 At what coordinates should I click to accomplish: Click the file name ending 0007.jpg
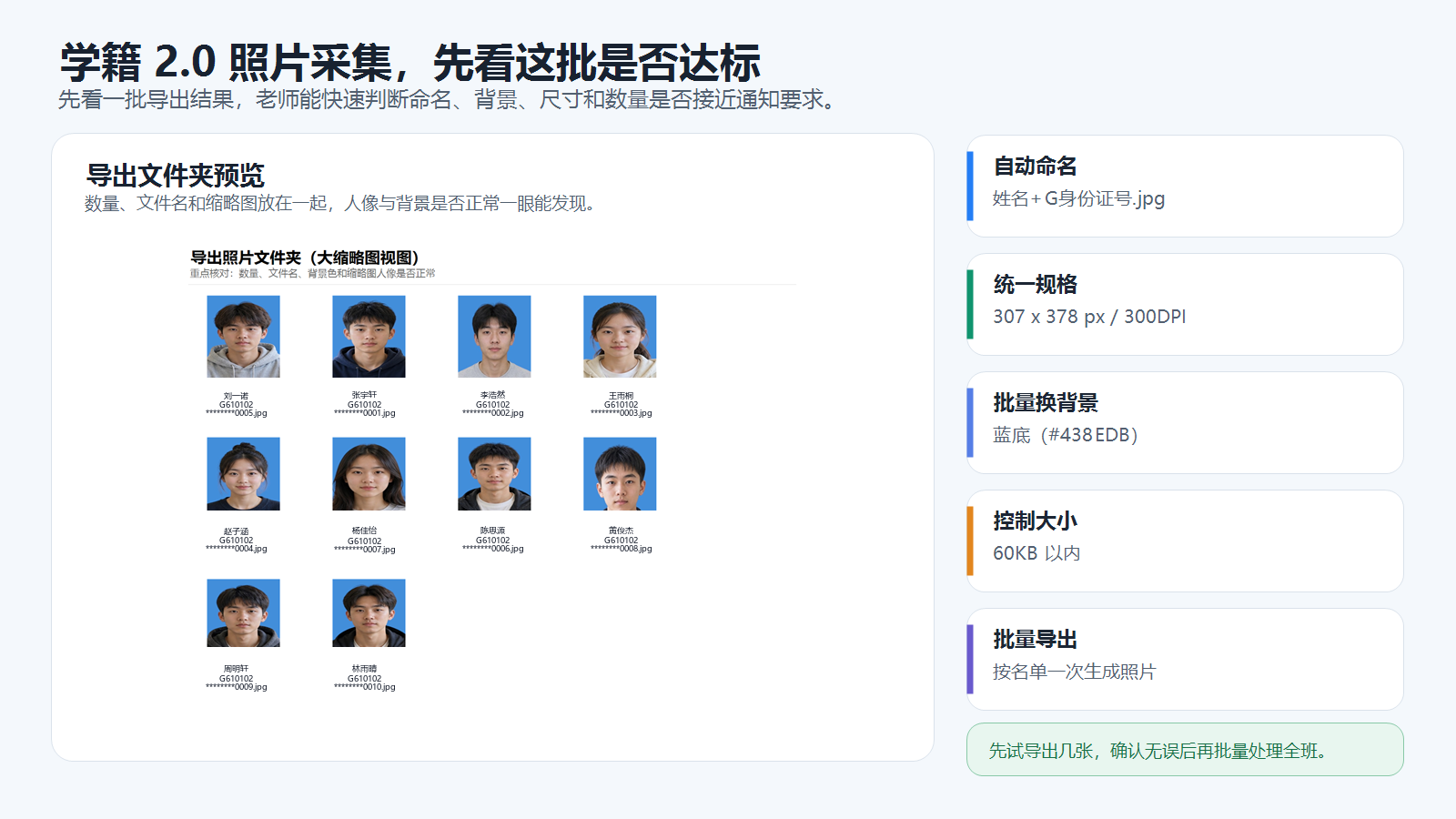click(x=365, y=541)
